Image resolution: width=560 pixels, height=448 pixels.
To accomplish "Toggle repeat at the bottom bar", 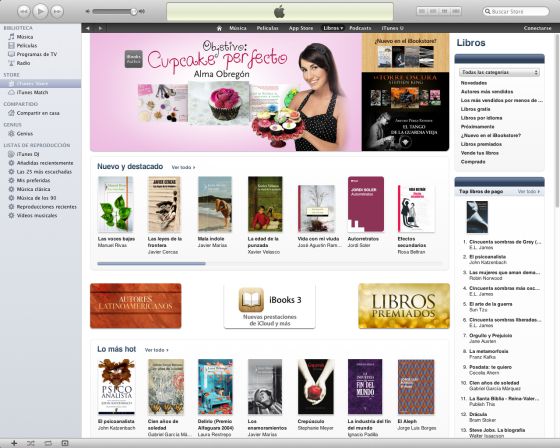I will point(48,443).
